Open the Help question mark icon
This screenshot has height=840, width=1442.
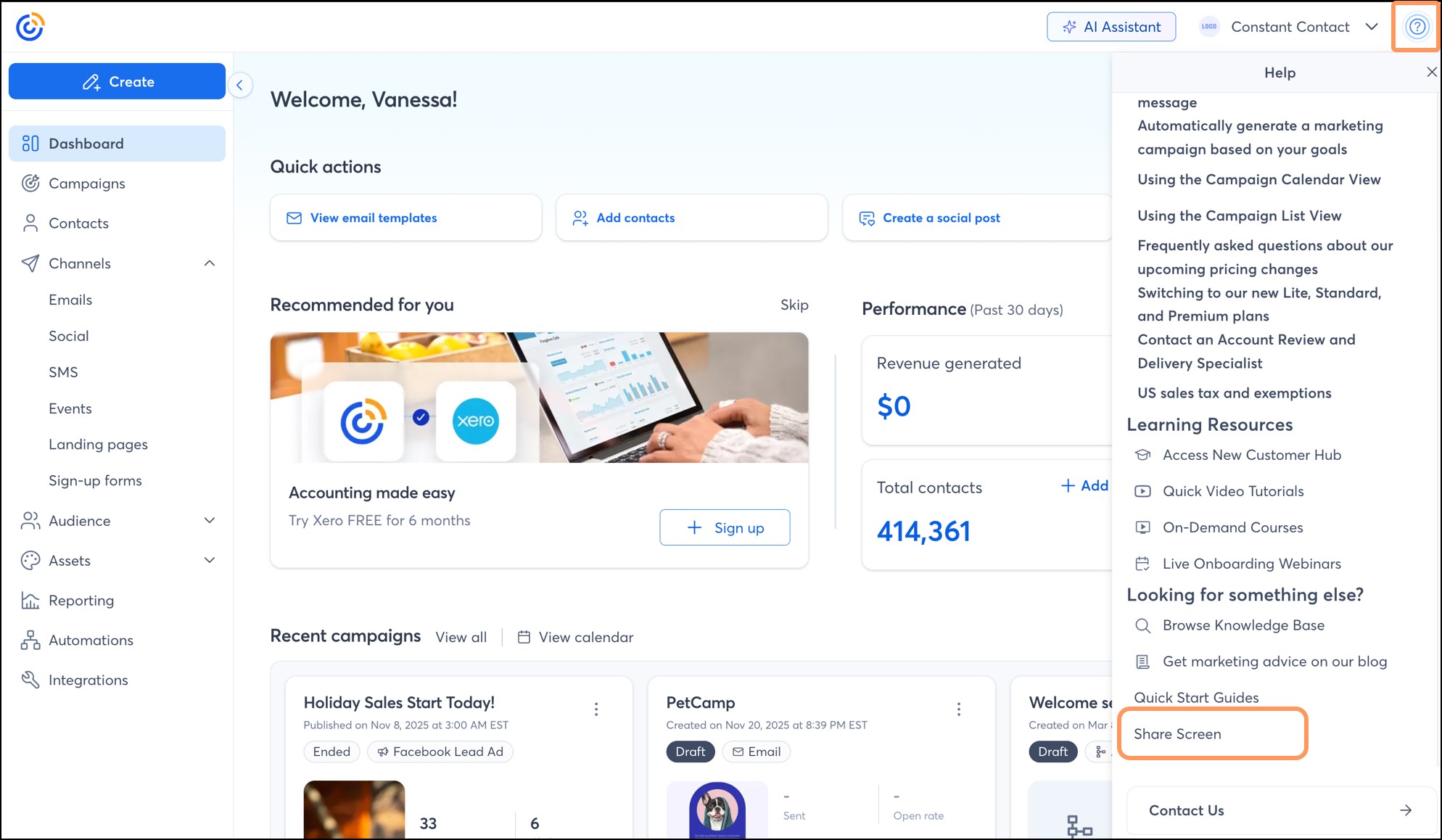tap(1417, 27)
